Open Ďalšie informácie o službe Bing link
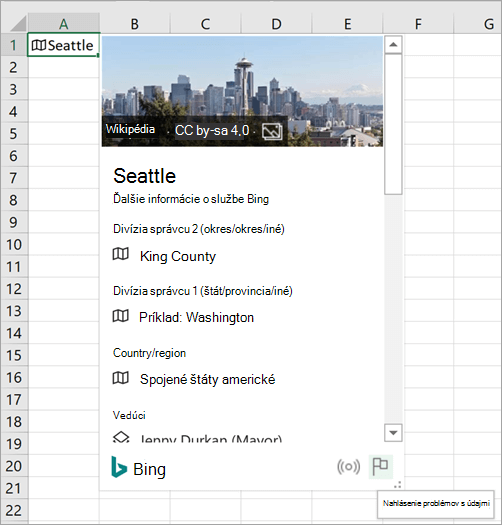Viewport: 502px width, 525px height. [x=191, y=199]
